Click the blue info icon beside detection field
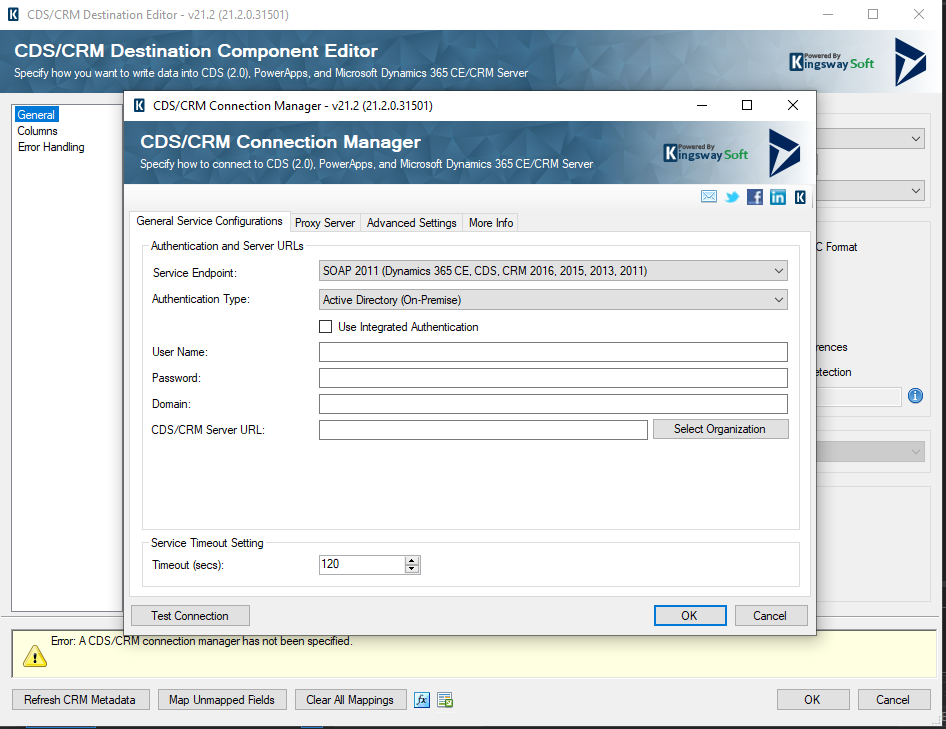 pyautogui.click(x=915, y=396)
